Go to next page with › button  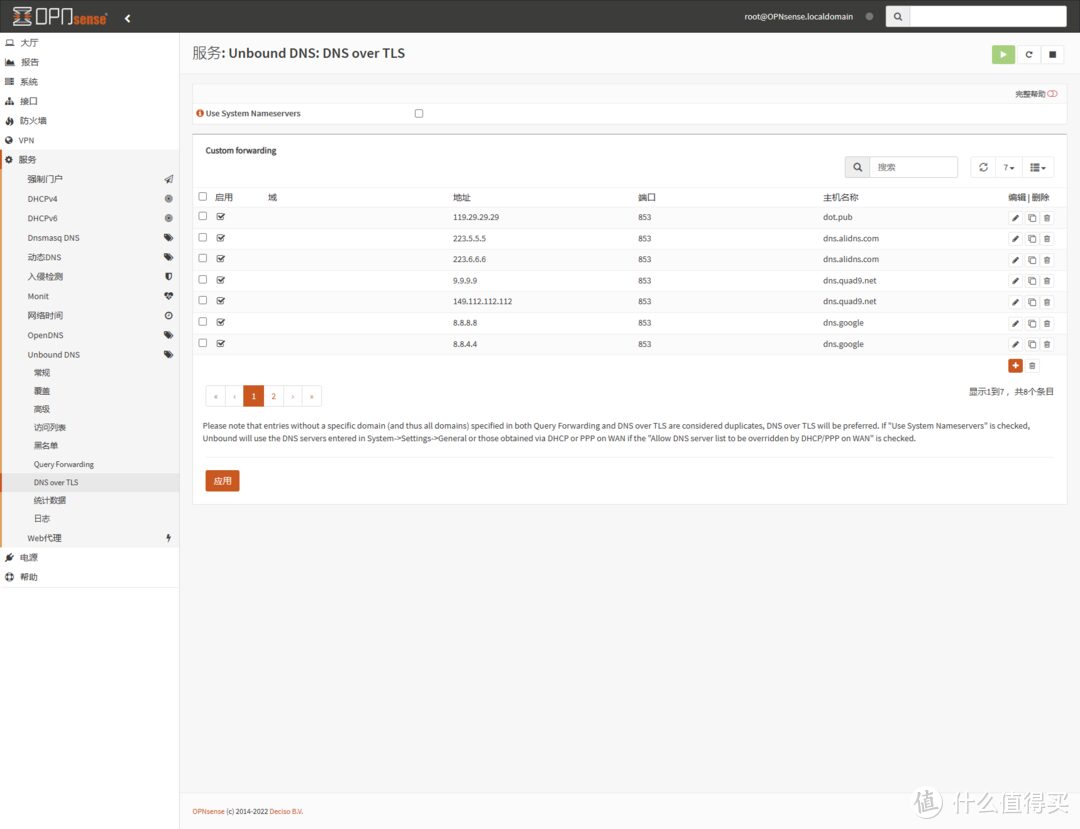(x=293, y=396)
